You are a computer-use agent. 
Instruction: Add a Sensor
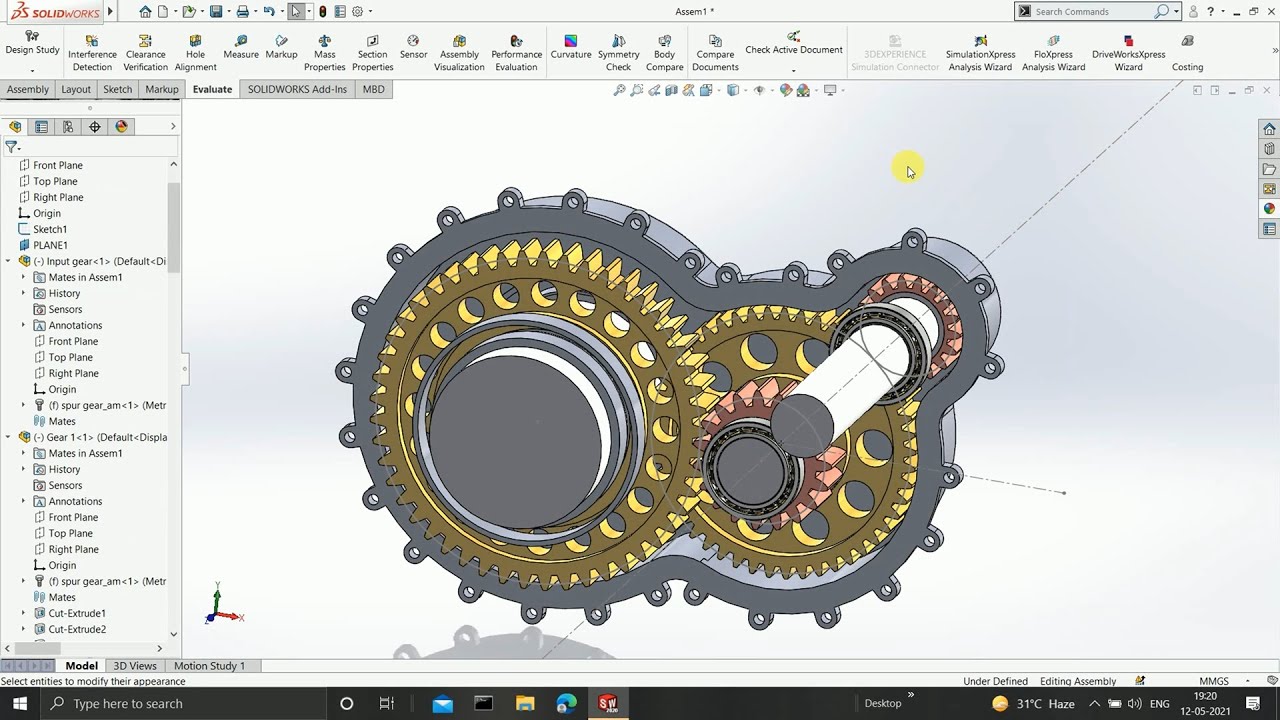[413, 47]
